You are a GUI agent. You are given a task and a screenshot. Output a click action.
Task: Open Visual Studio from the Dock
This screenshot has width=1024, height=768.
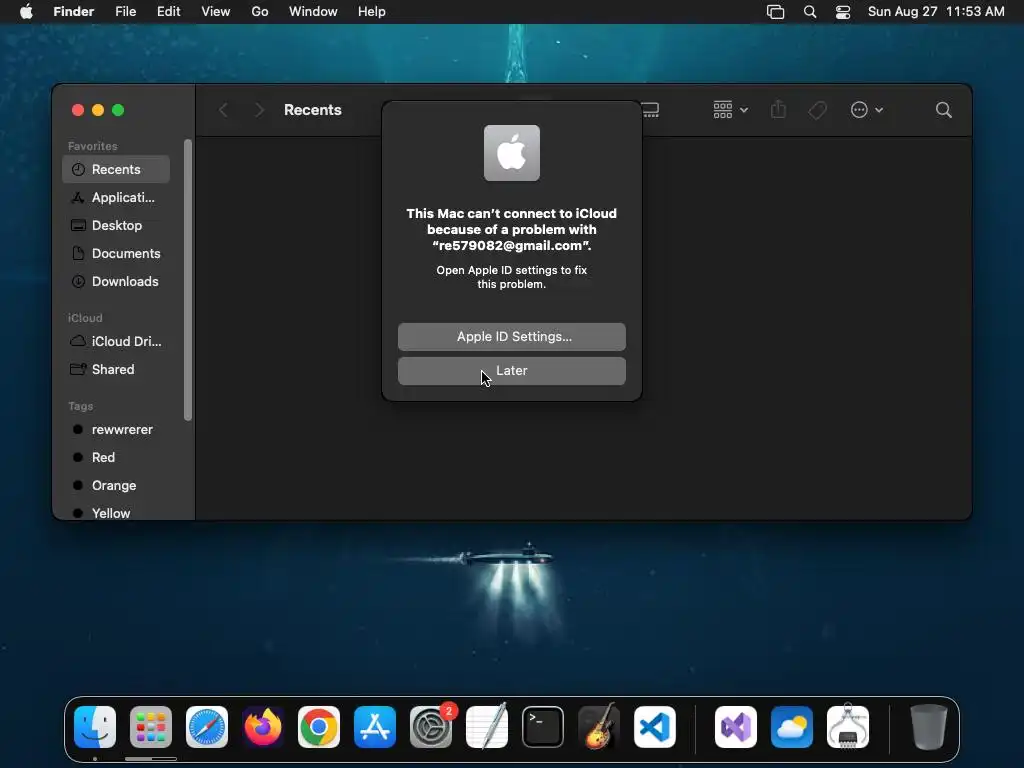(736, 727)
